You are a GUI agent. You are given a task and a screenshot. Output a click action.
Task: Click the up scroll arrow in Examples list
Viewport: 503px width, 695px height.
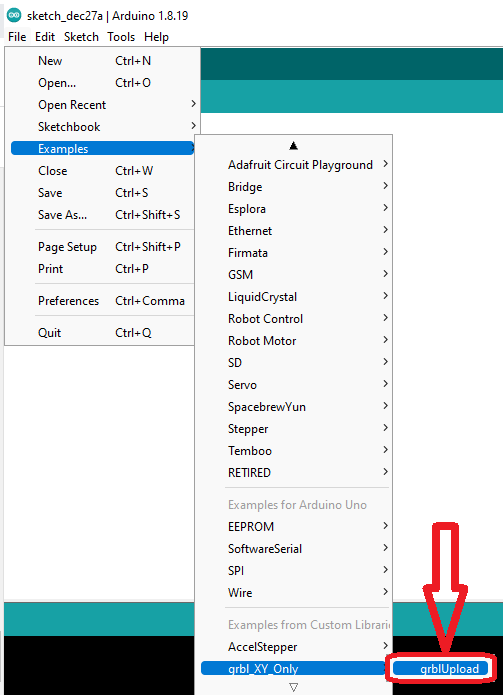coord(293,145)
